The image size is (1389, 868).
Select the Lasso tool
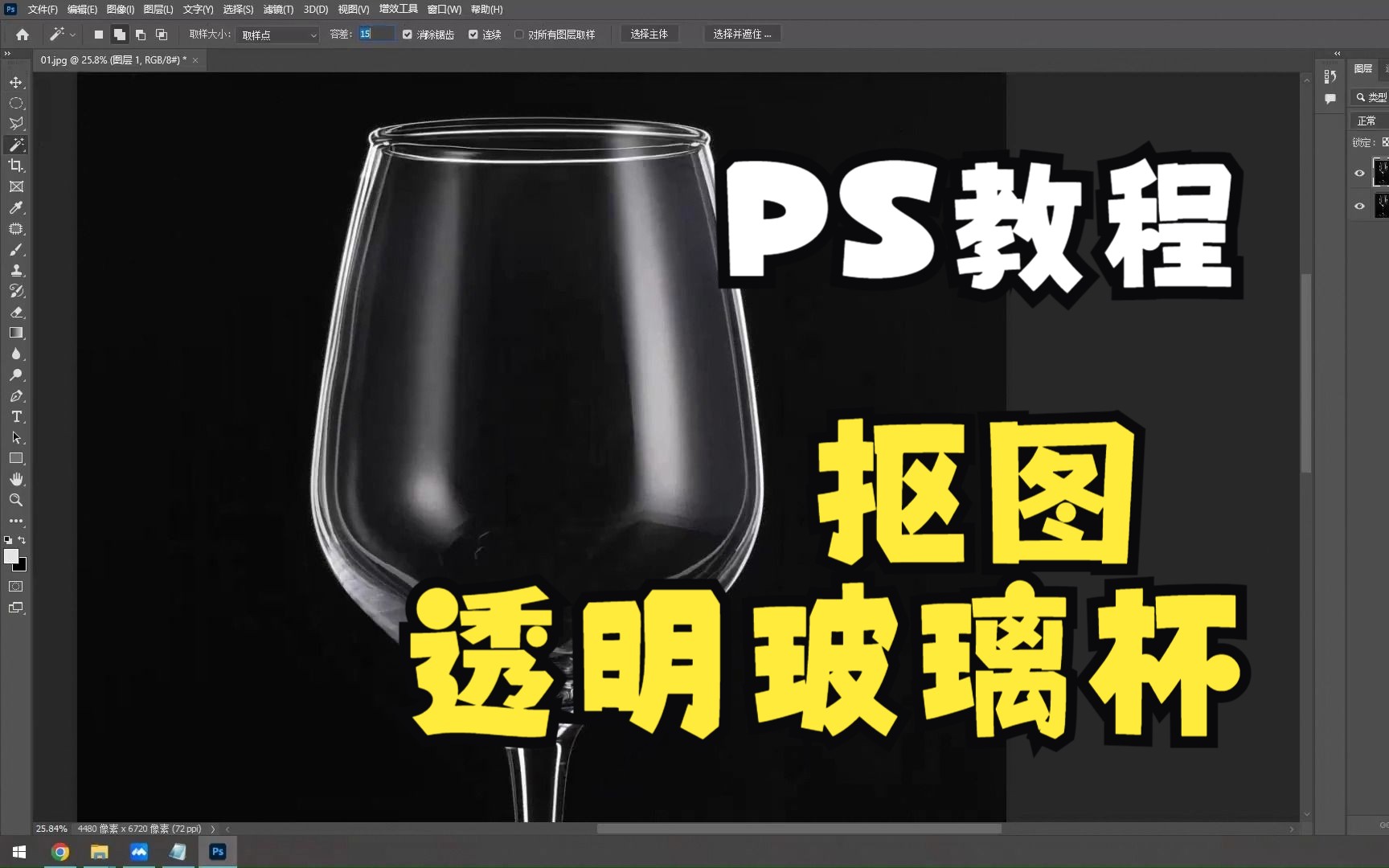(x=16, y=124)
